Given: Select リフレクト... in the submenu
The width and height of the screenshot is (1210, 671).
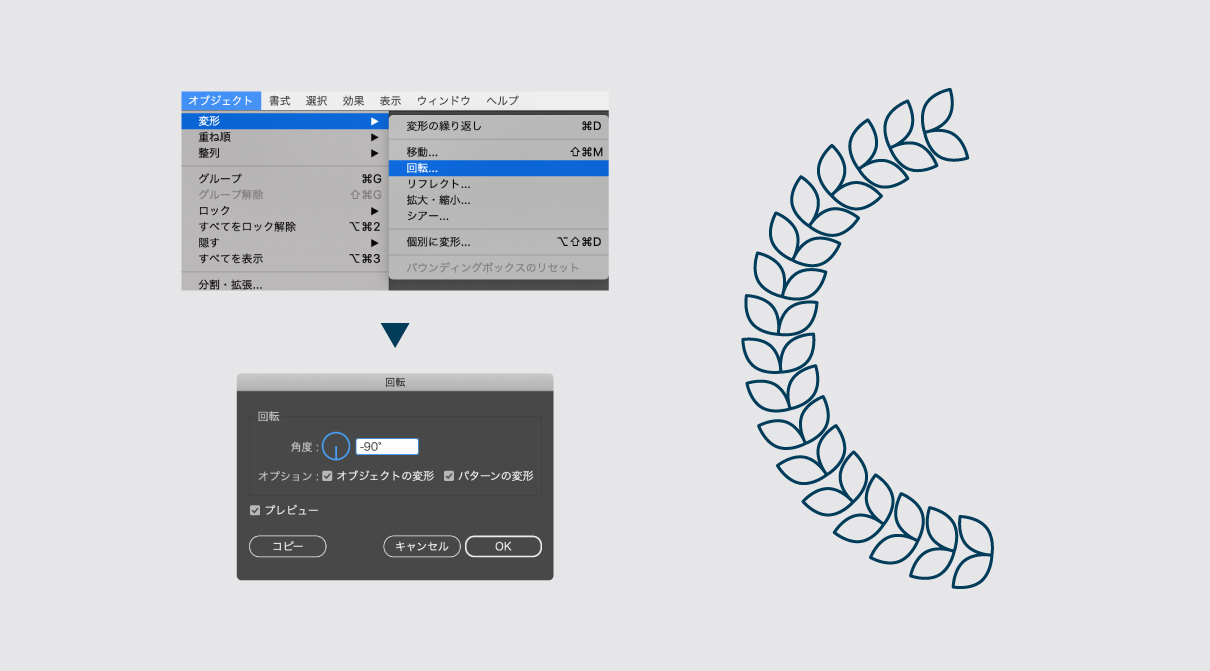Looking at the screenshot, I should pos(499,184).
